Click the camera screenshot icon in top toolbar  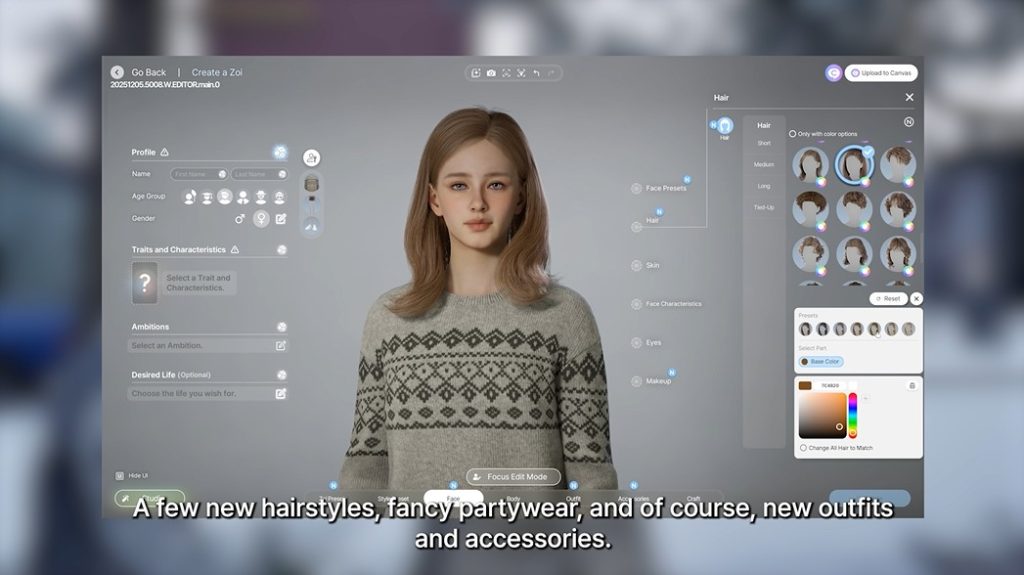pos(491,73)
